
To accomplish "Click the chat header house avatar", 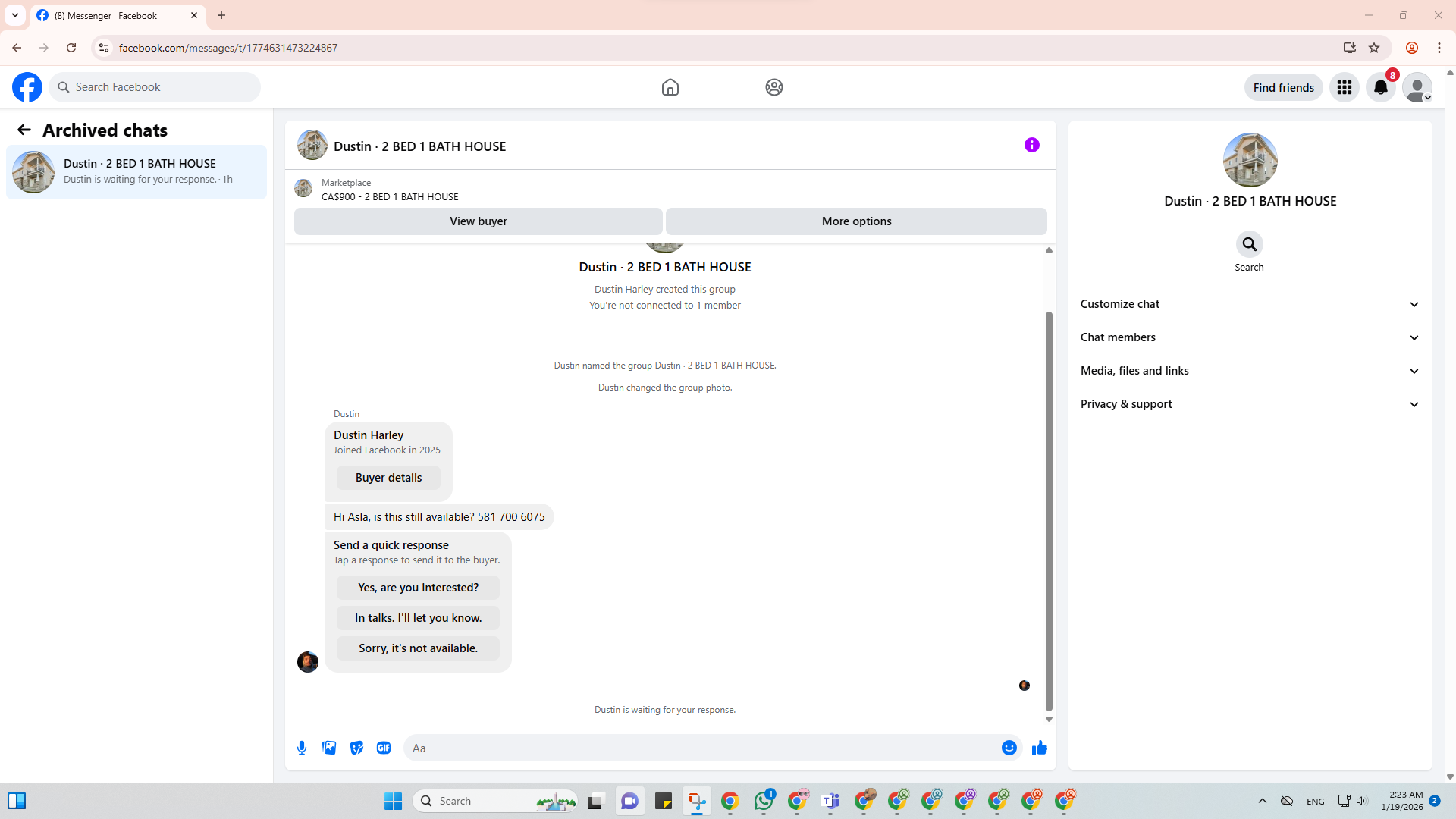I will 312,145.
